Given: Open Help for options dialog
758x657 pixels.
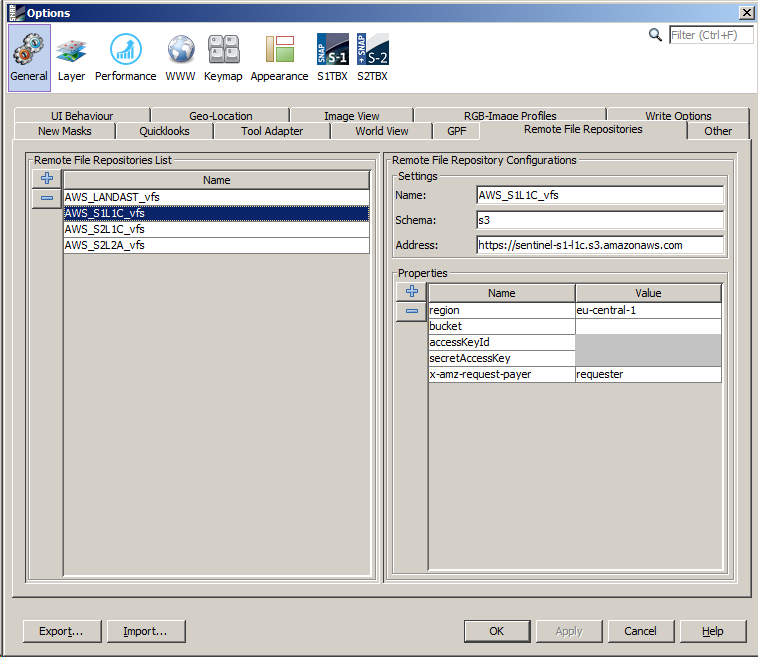Looking at the screenshot, I should tap(713, 631).
